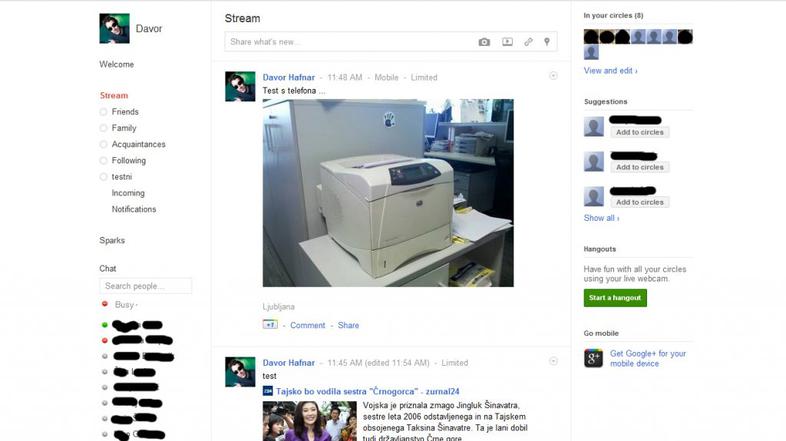Click the Chat heading
Screen dimensions: 786x441
(x=108, y=269)
